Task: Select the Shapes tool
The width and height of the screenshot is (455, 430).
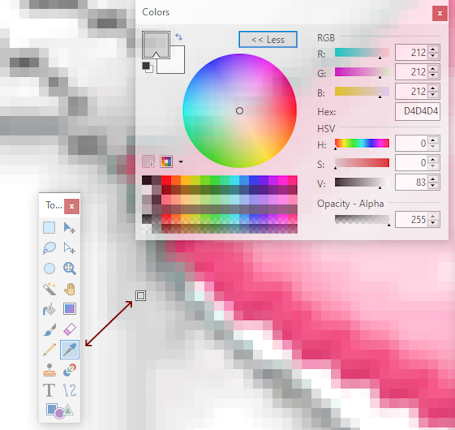Action: [x=59, y=411]
